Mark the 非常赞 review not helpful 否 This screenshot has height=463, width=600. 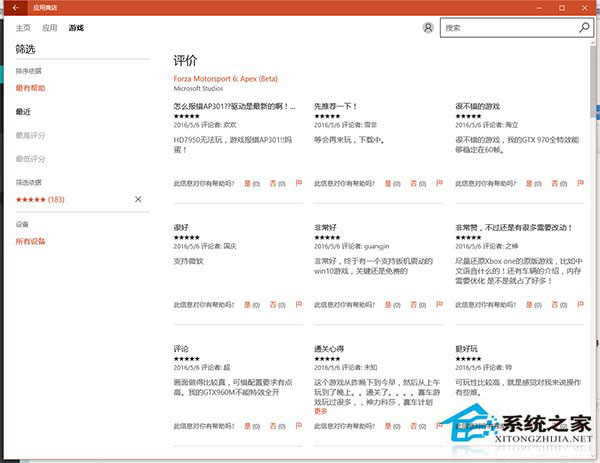coord(559,305)
